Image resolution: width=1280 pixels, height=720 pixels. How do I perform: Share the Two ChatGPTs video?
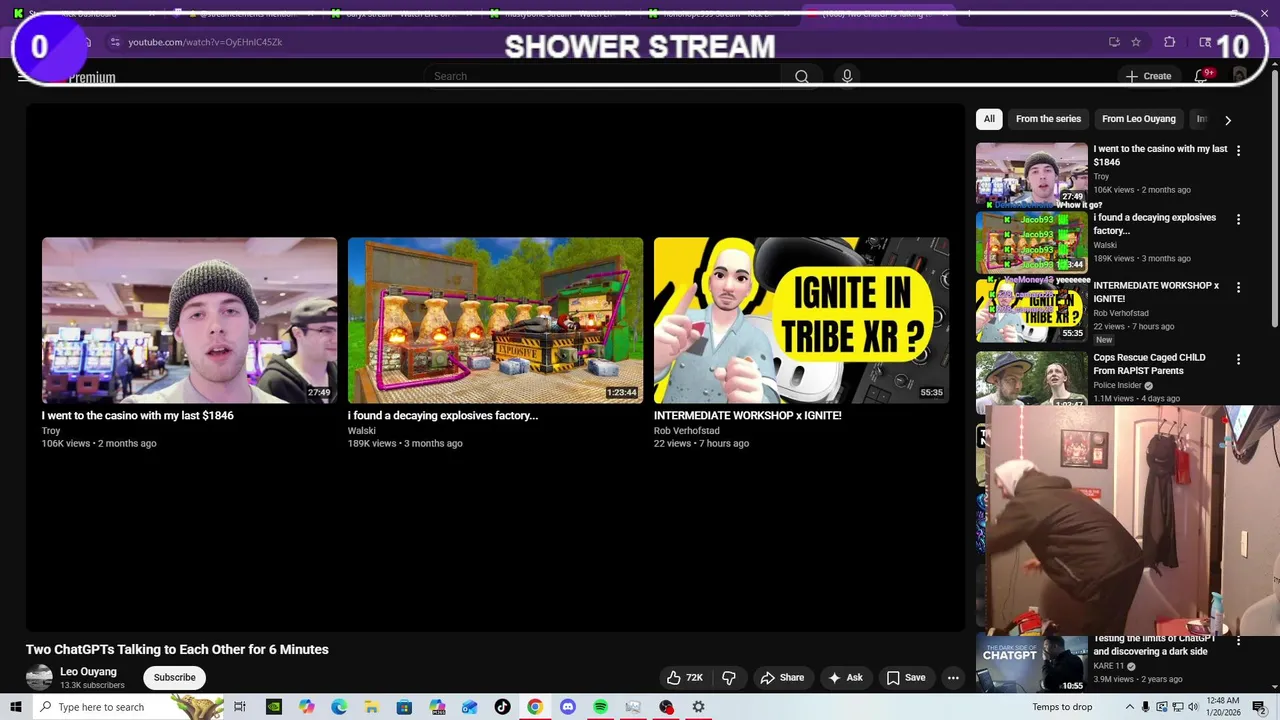click(x=782, y=677)
